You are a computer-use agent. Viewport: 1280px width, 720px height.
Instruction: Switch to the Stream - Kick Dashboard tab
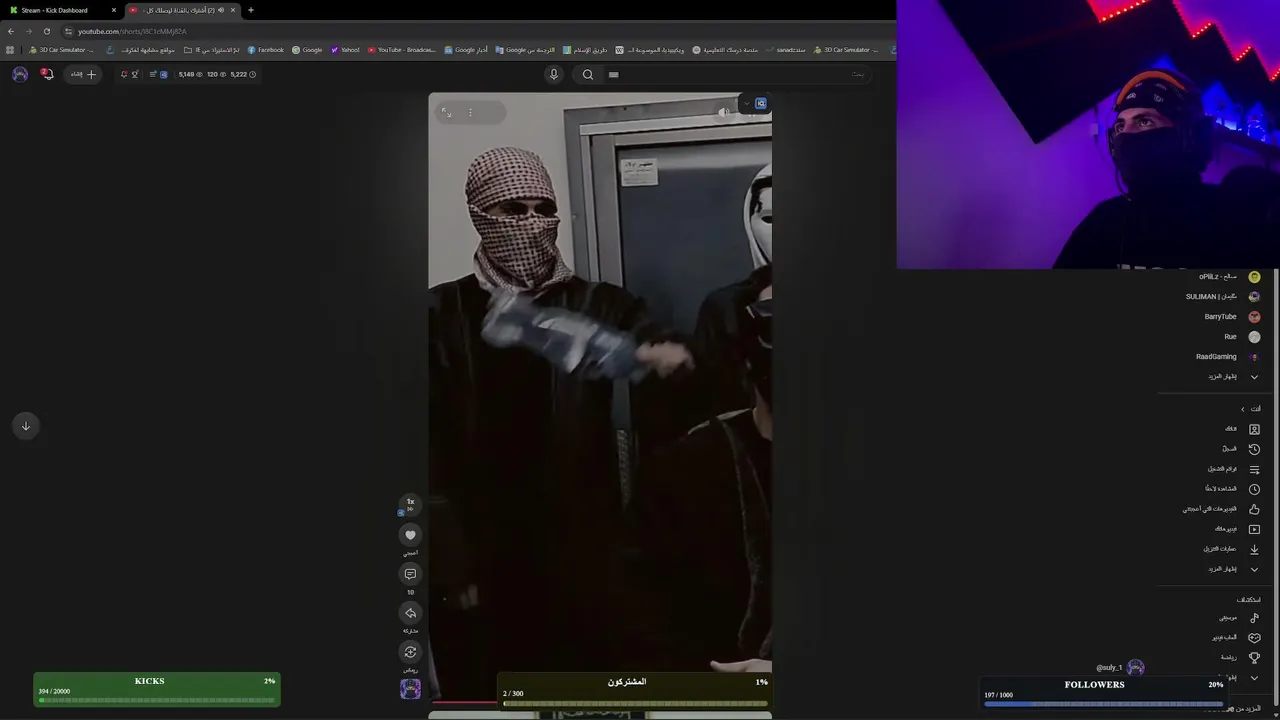coord(62,10)
